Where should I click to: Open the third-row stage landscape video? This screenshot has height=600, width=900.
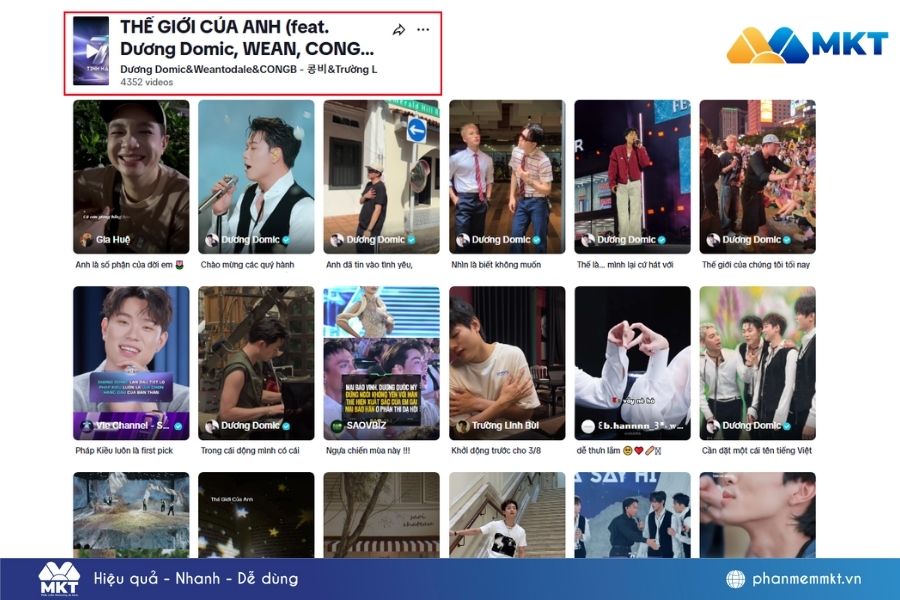click(x=131, y=515)
